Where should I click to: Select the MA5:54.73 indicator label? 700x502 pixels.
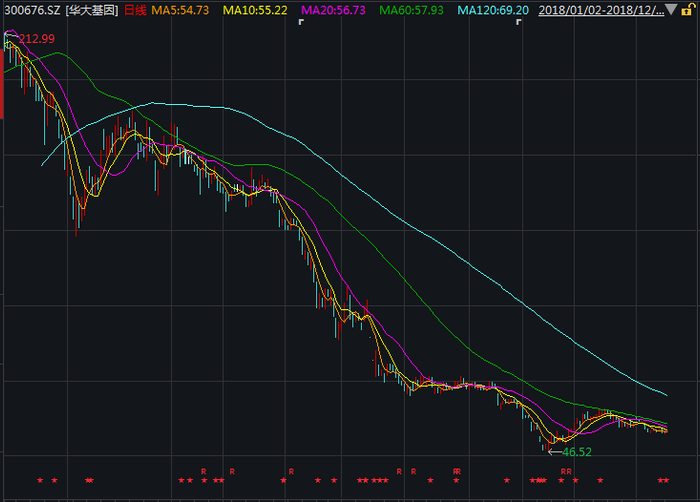click(x=180, y=10)
